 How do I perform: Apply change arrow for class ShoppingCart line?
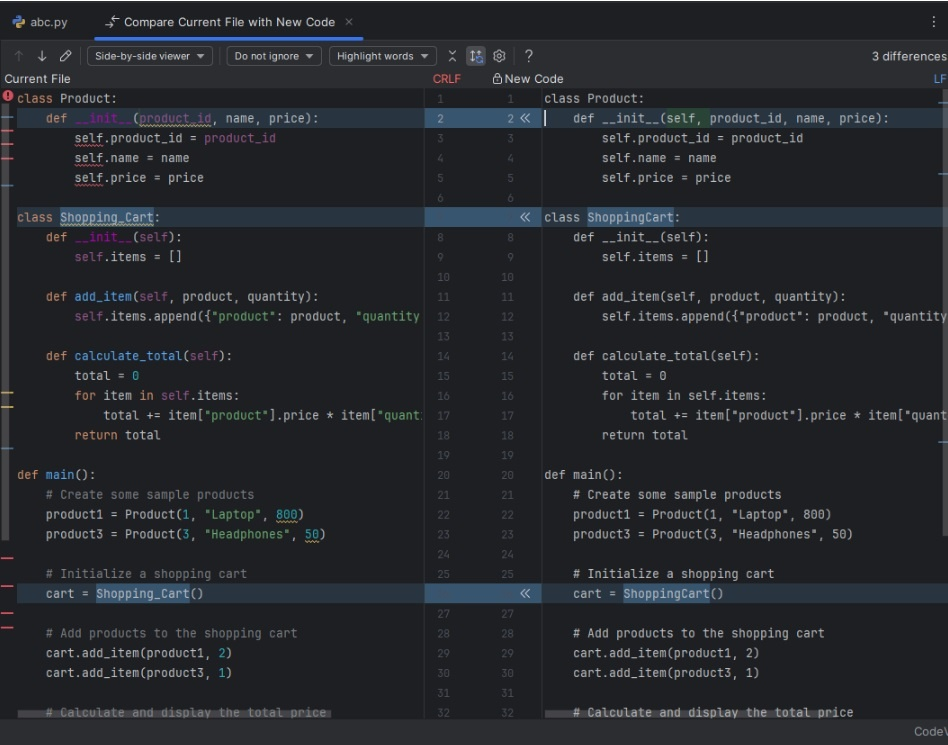click(x=525, y=216)
